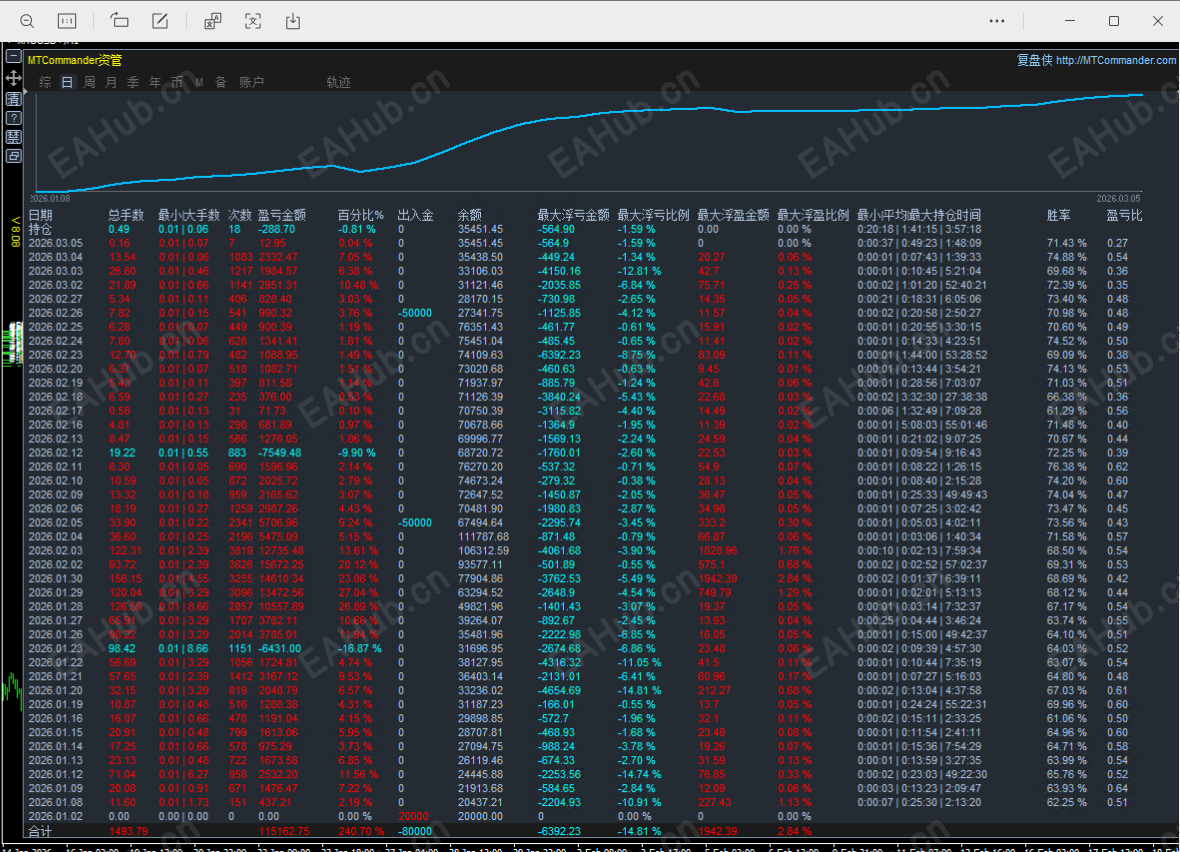Start text recognition scan on the image
Viewport: 1180px width, 852px height.
[253, 21]
